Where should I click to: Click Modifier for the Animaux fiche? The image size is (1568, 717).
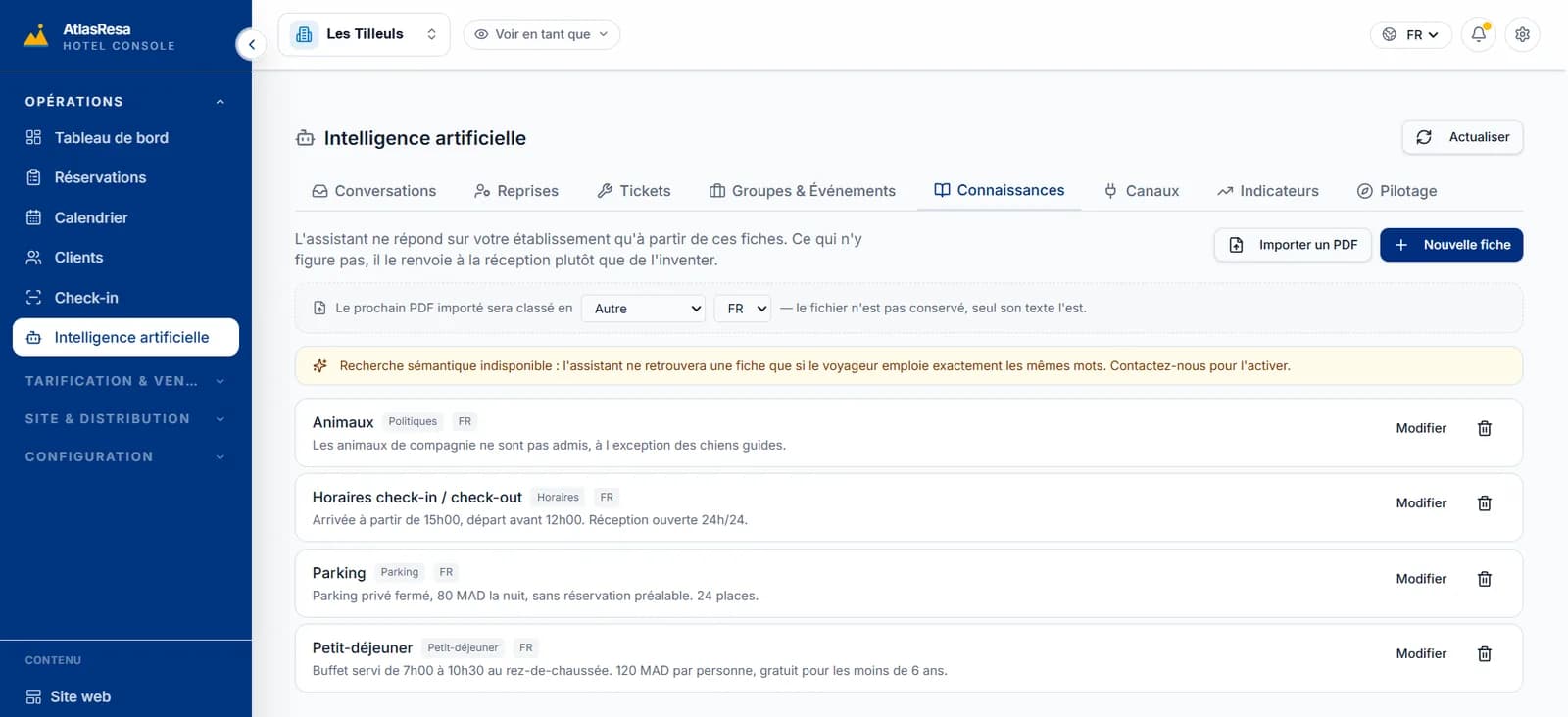coord(1421,428)
